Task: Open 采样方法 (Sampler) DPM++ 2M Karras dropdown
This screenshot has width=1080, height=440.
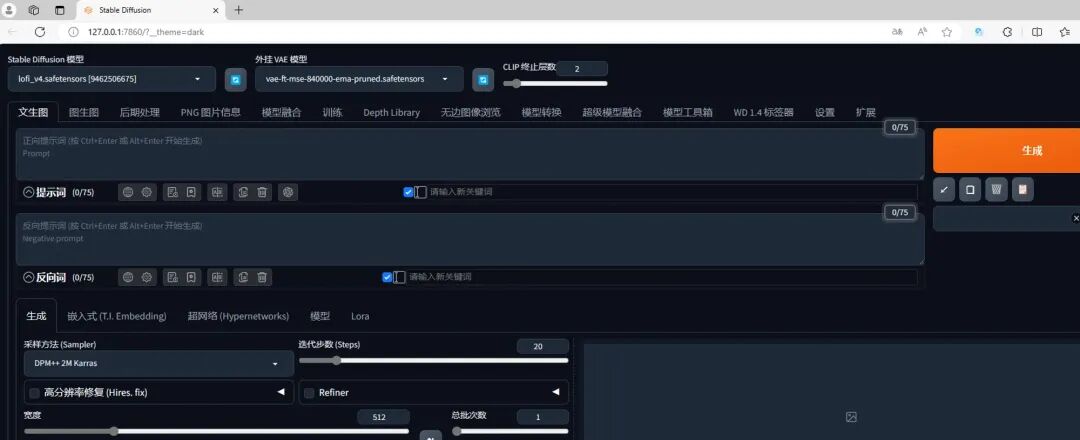Action: (x=159, y=364)
